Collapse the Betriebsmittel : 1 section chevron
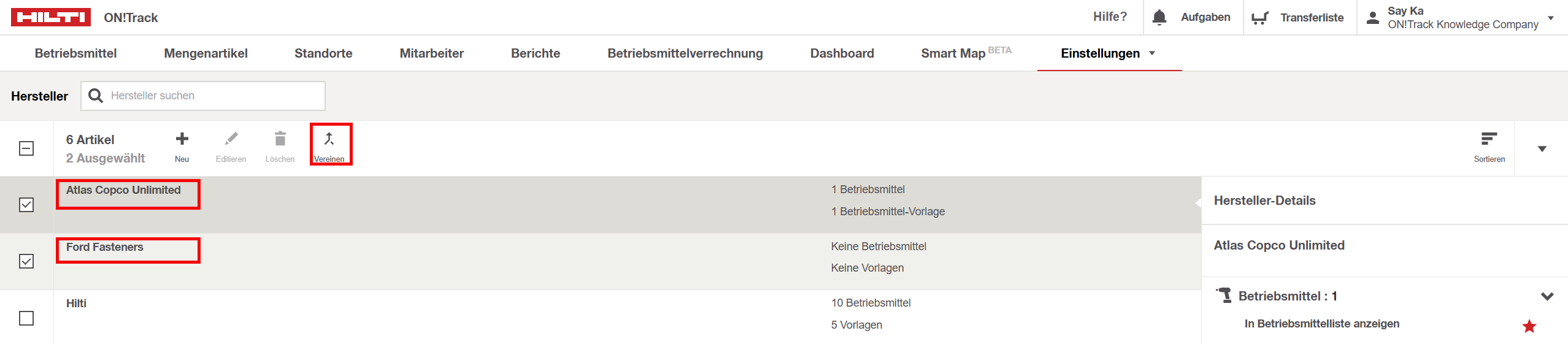1568x344 pixels. click(x=1547, y=296)
